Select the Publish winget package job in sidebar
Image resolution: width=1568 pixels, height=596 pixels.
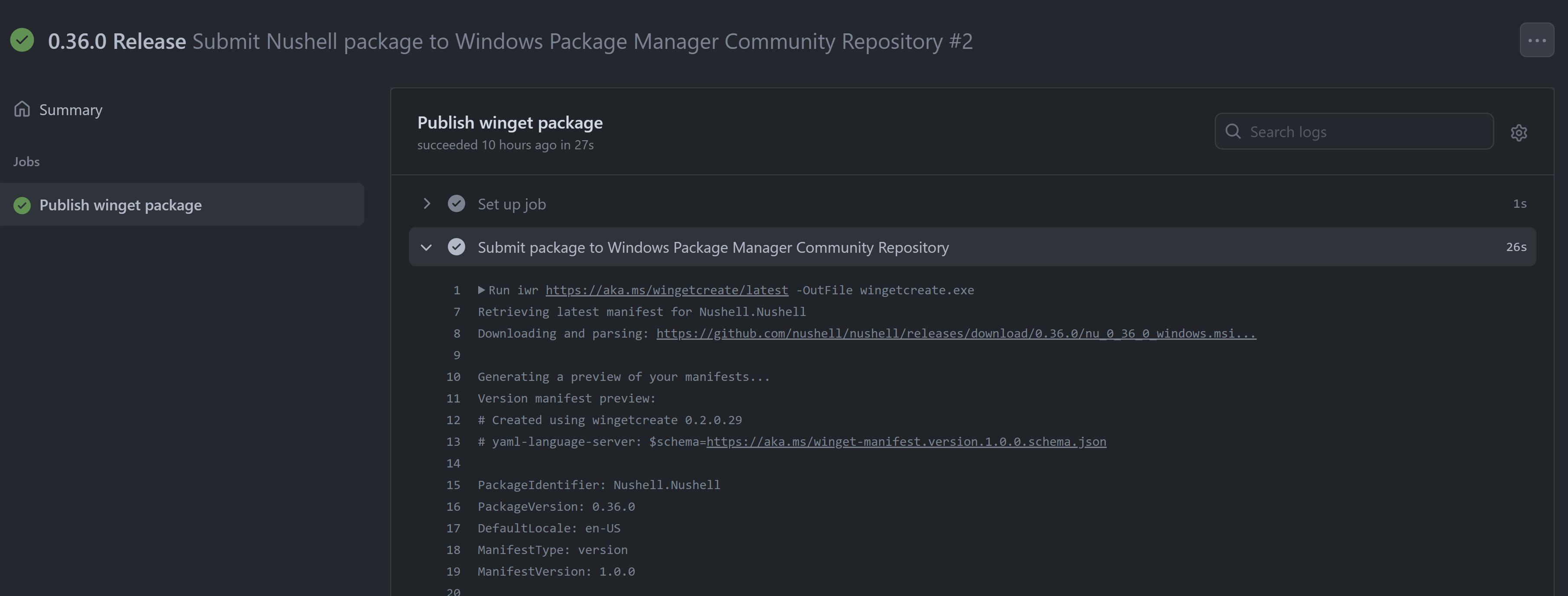(120, 205)
